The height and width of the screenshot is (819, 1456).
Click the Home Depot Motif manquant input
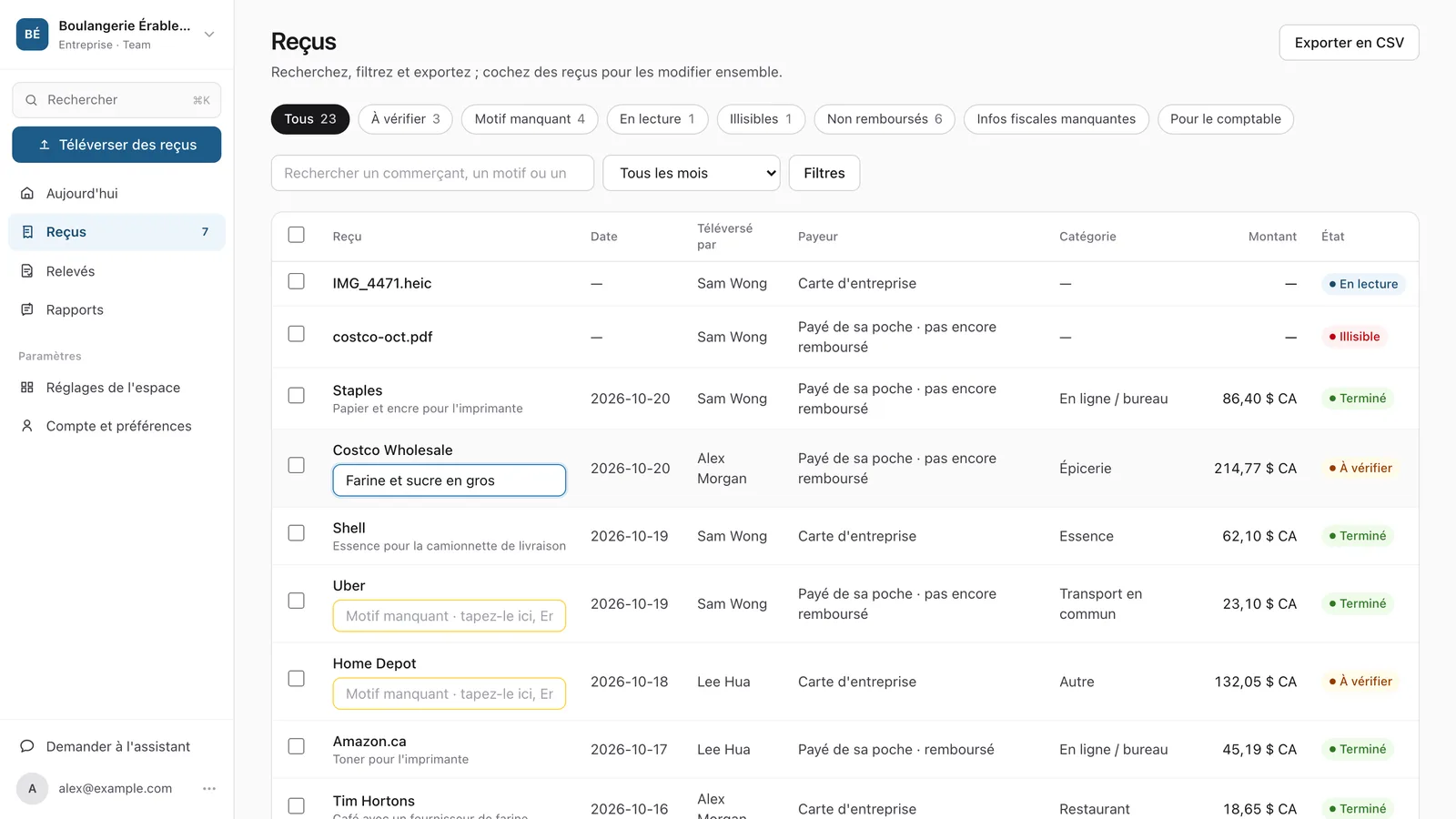[x=450, y=693]
